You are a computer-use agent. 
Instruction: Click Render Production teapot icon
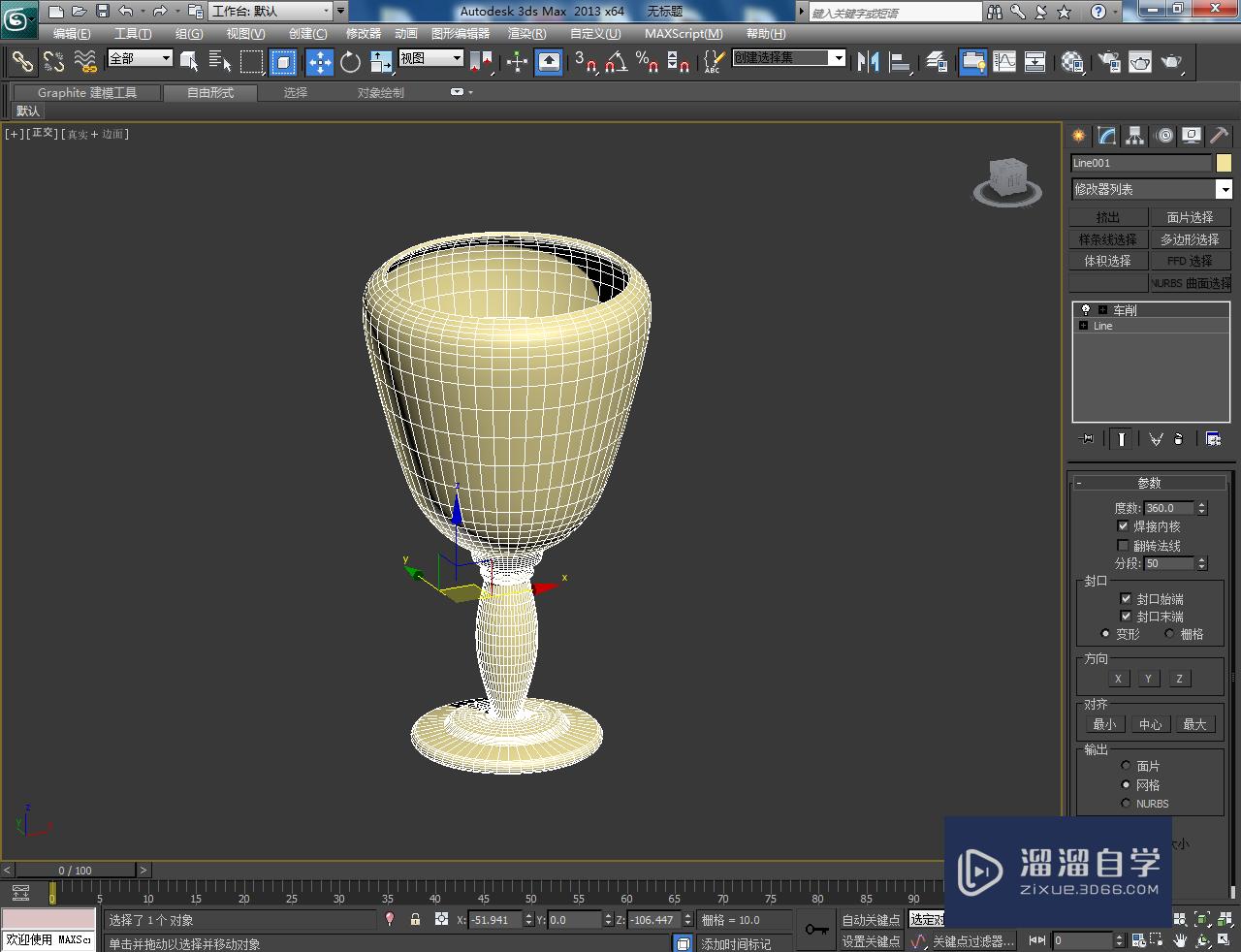[x=1172, y=62]
